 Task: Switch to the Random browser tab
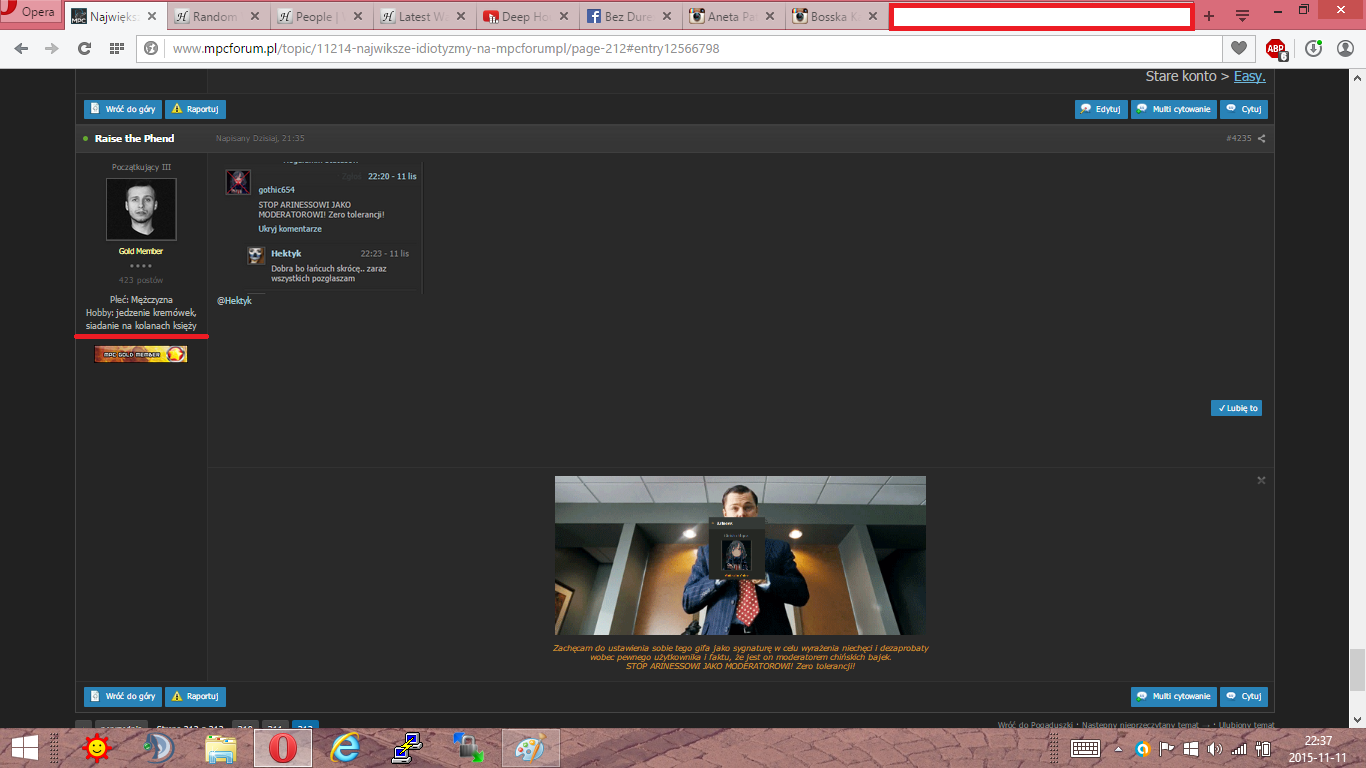218,17
